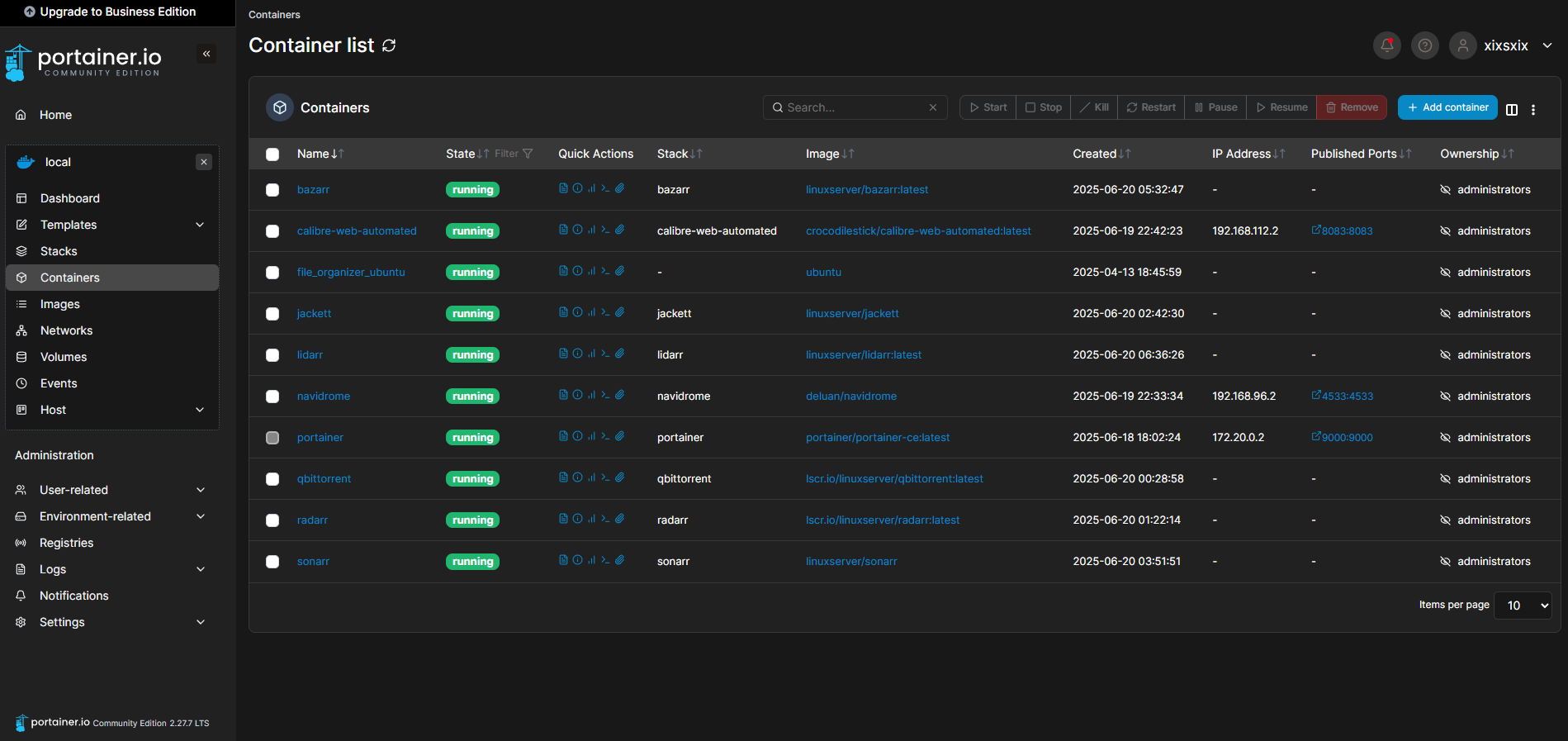Image resolution: width=1568 pixels, height=741 pixels.
Task: Check the sonarr container checkbox
Action: point(272,562)
